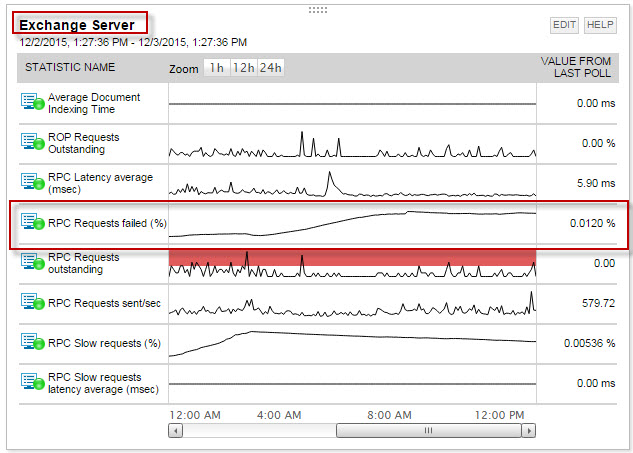Click the RPC Latency average sparkline chart
Screen dimensions: 633x453
coord(352,184)
